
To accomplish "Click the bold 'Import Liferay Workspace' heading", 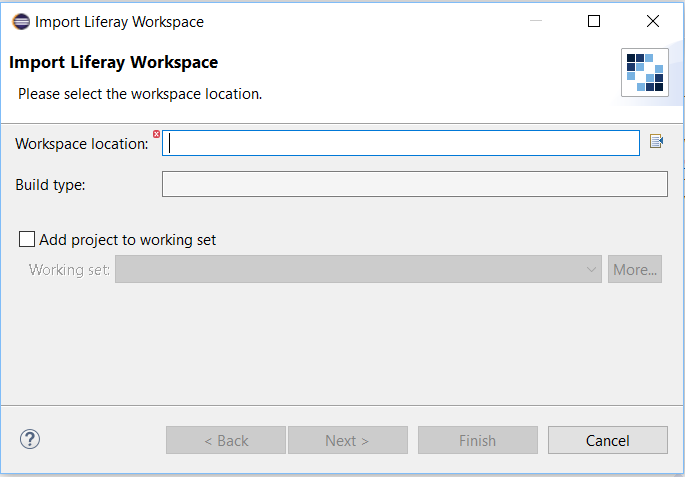I will point(114,62).
